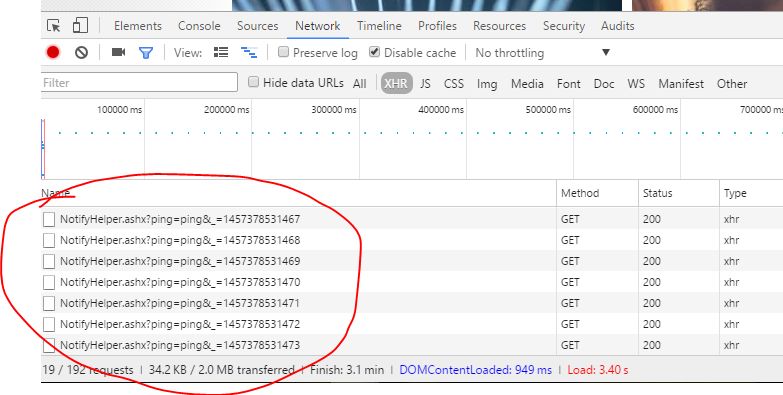
Task: Toggle the device mode icon
Action: click(80, 25)
